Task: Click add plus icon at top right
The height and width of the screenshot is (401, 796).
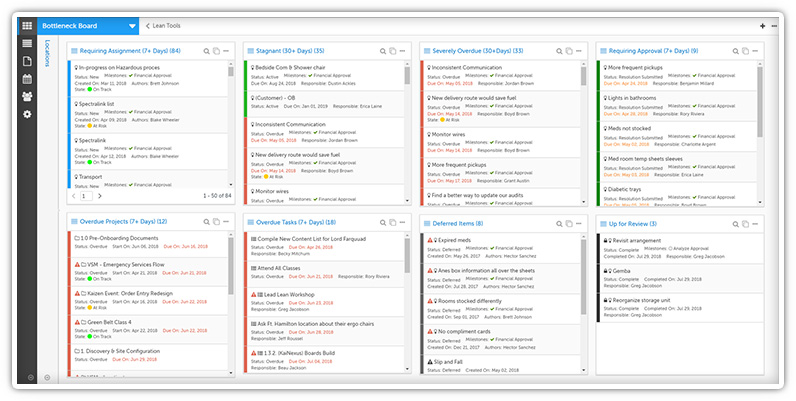Action: [x=762, y=25]
